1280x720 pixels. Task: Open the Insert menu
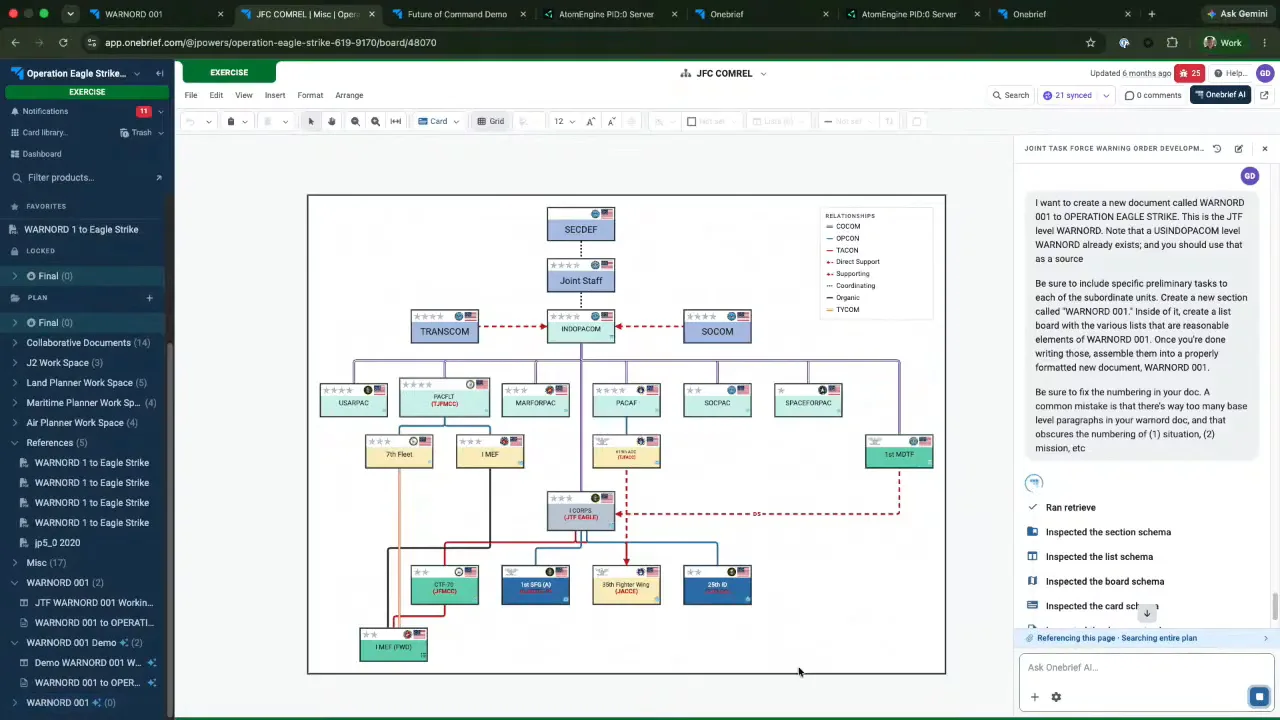[x=275, y=95]
